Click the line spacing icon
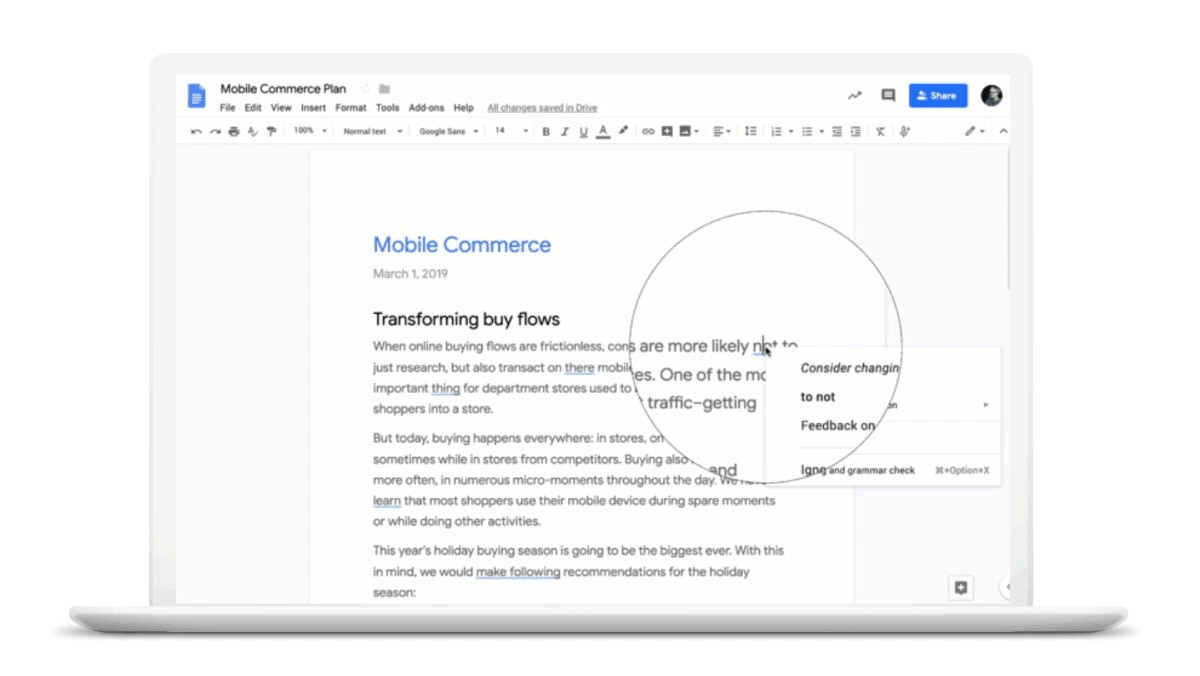Viewport: 1200px width, 676px height. 751,132
